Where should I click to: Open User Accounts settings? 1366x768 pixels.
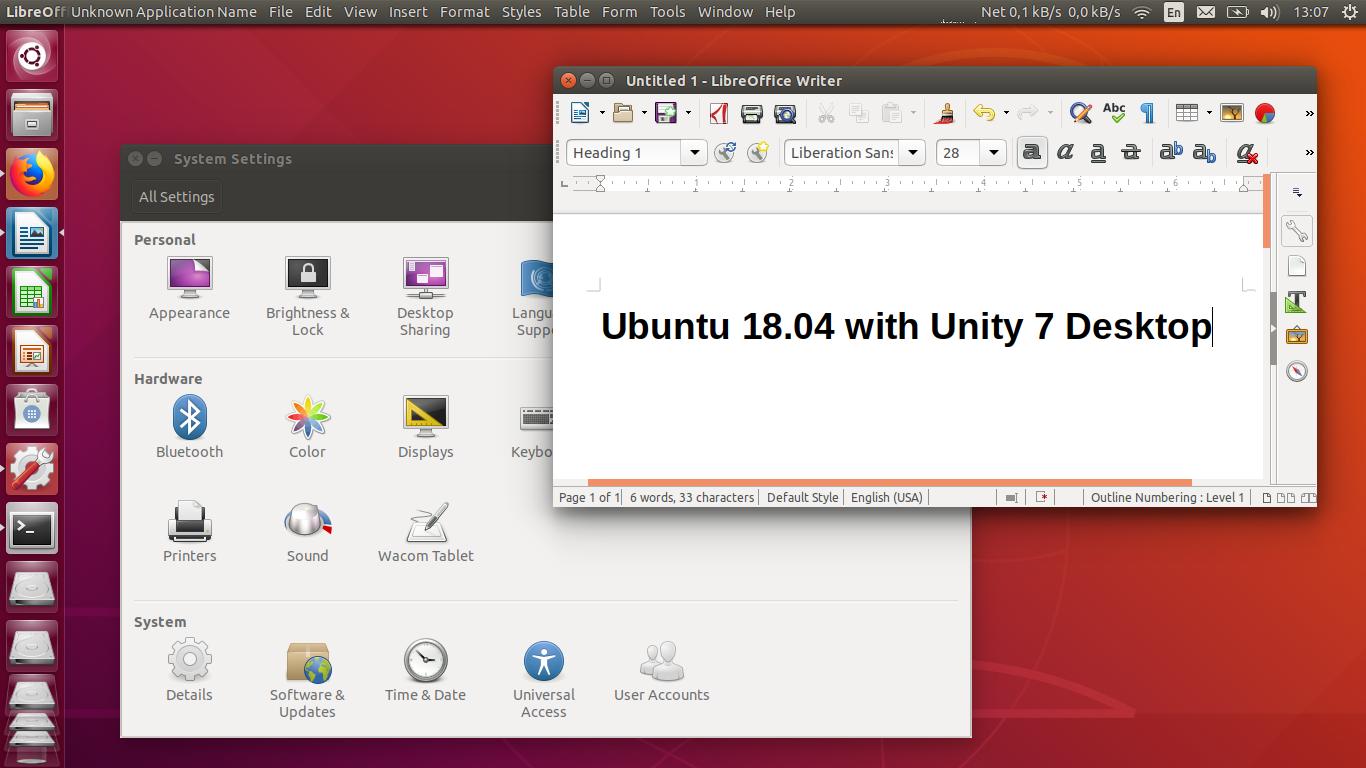(661, 671)
